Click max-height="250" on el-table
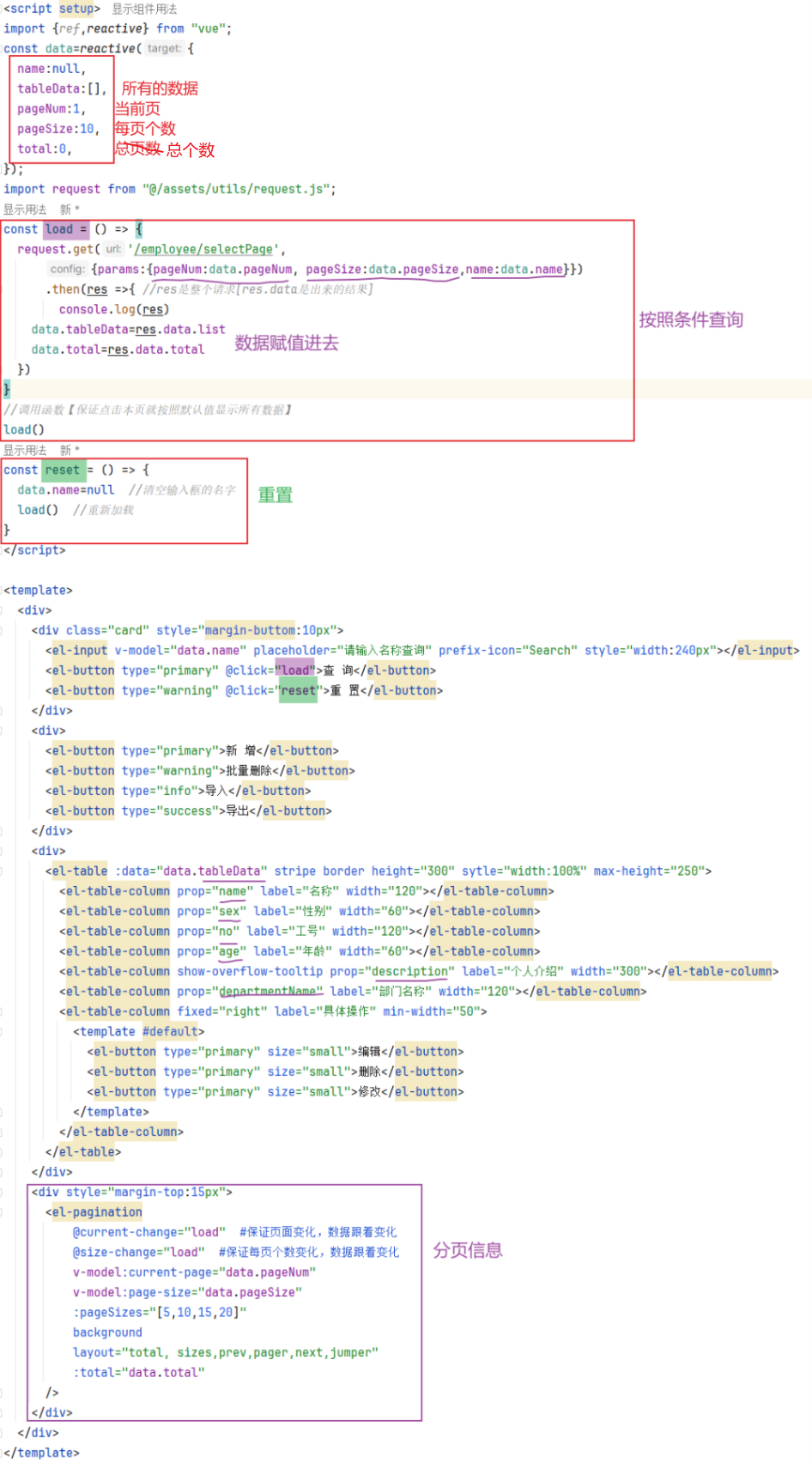 coord(649,871)
